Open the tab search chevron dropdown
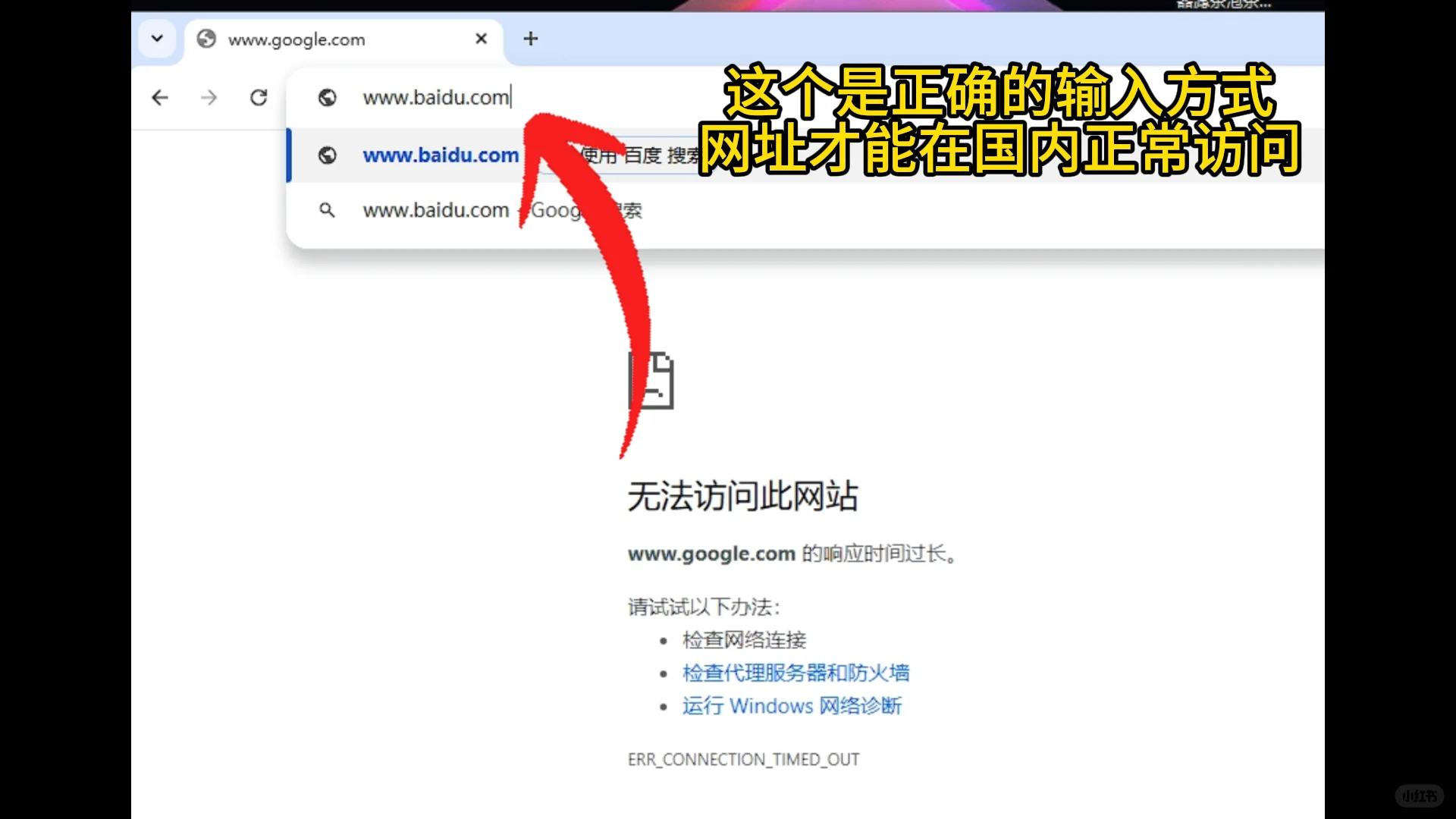The height and width of the screenshot is (819, 1456). tap(157, 39)
